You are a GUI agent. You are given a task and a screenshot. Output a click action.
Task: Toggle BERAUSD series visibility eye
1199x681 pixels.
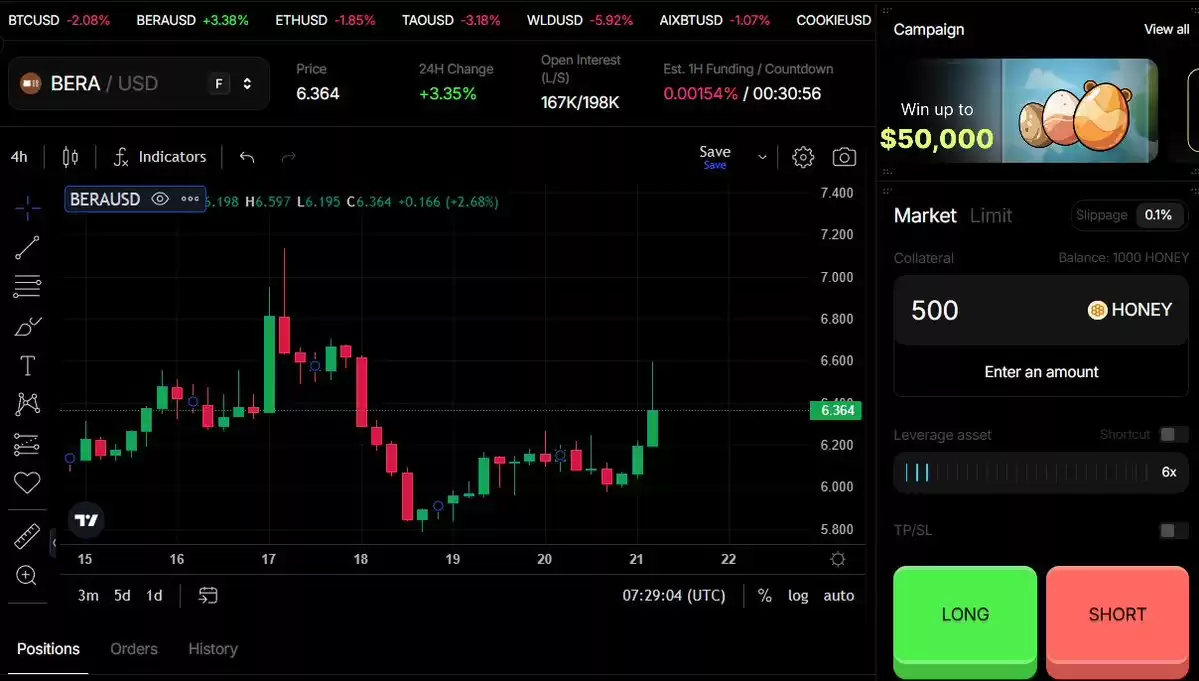tap(160, 199)
